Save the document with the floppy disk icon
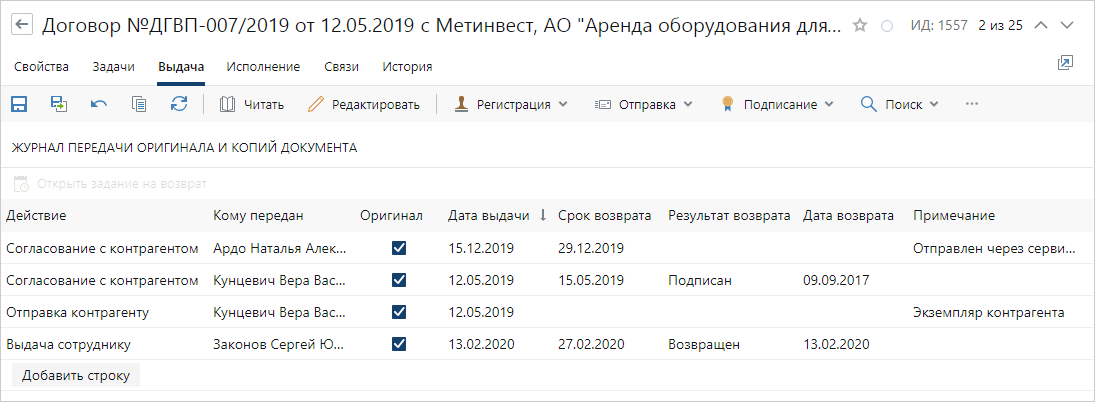Image resolution: width=1095 pixels, height=402 pixels. pyautogui.click(x=18, y=105)
